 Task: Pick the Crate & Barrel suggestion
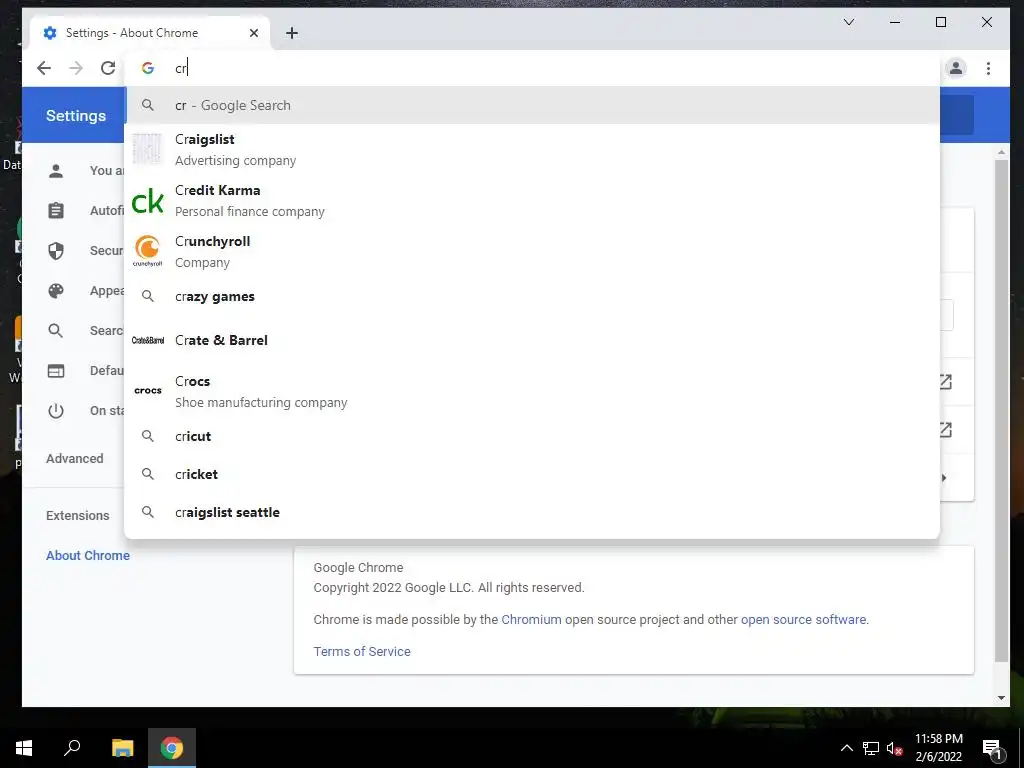pos(532,340)
